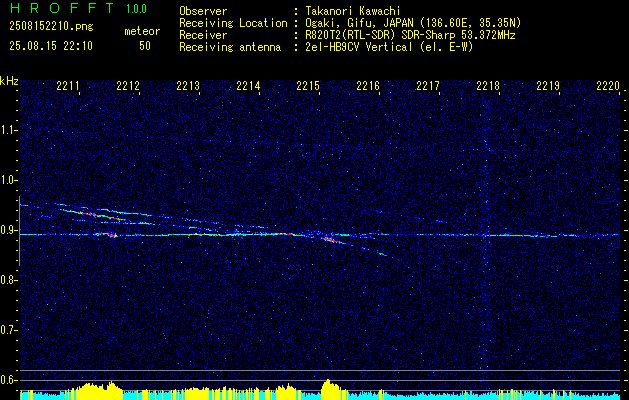Click the 0.9 kHz frequency axis label
629x400 pixels.
[x=8, y=230]
